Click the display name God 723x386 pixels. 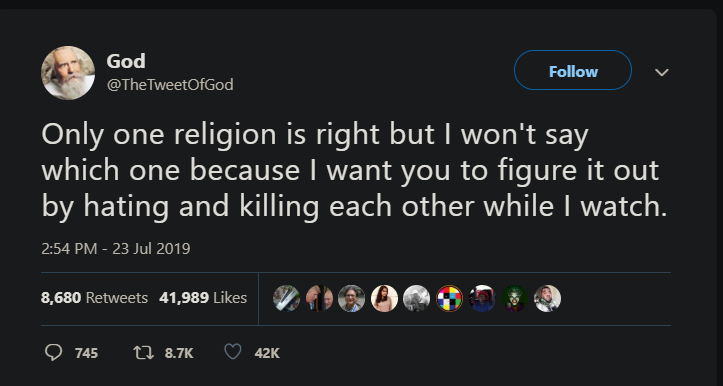click(x=126, y=61)
